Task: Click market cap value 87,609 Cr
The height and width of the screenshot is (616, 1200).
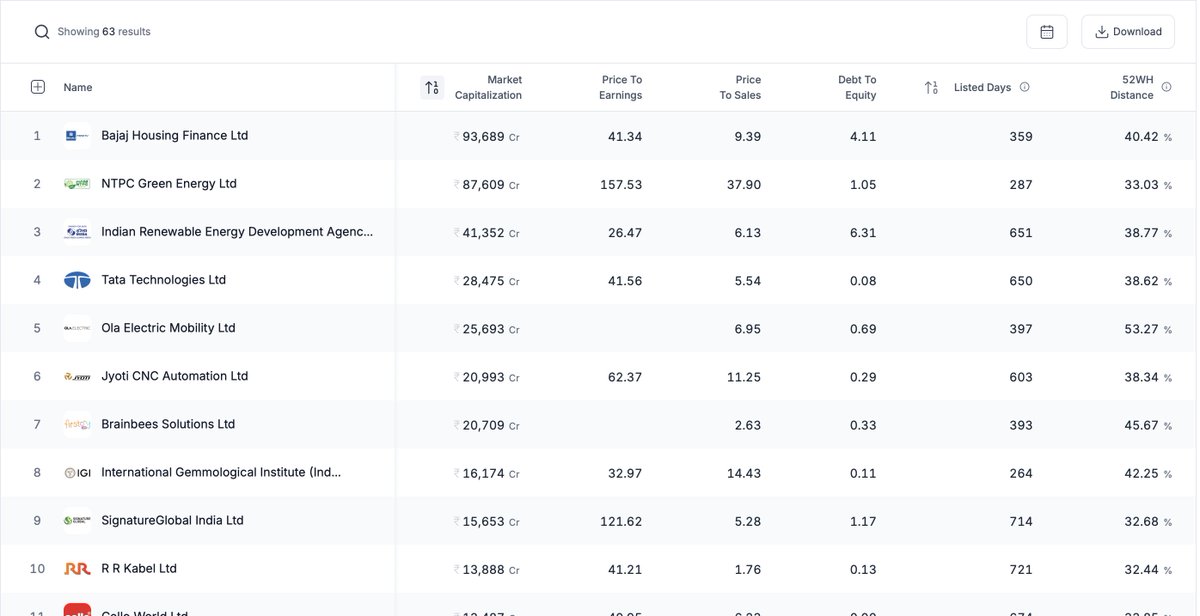Action: tap(487, 184)
